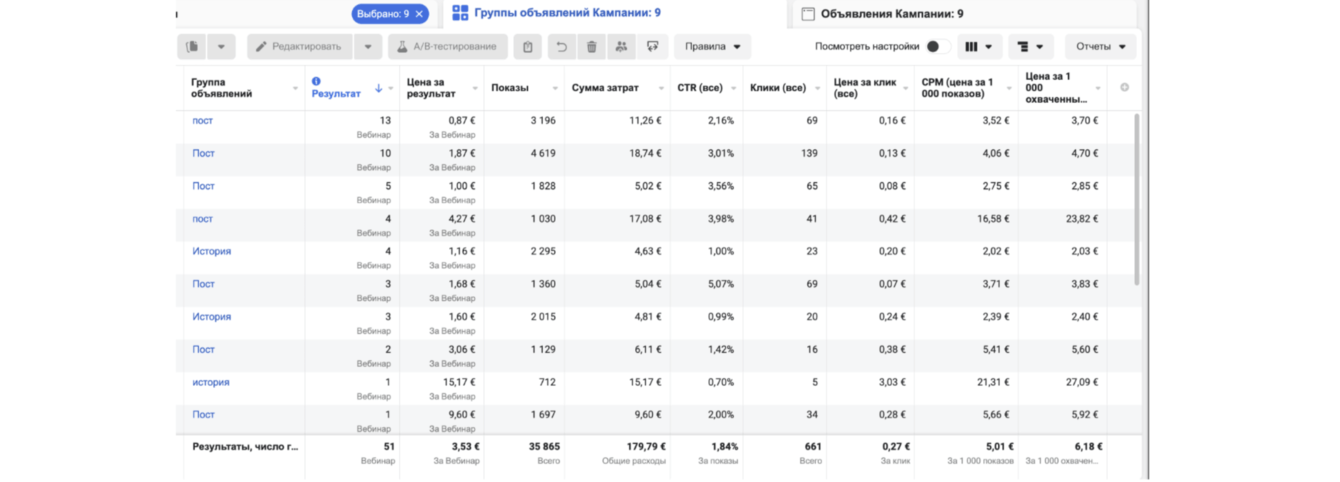Image resolution: width=1340 pixels, height=482 pixels.
Task: Open the breakdown dropdown
Action: [x=1030, y=47]
